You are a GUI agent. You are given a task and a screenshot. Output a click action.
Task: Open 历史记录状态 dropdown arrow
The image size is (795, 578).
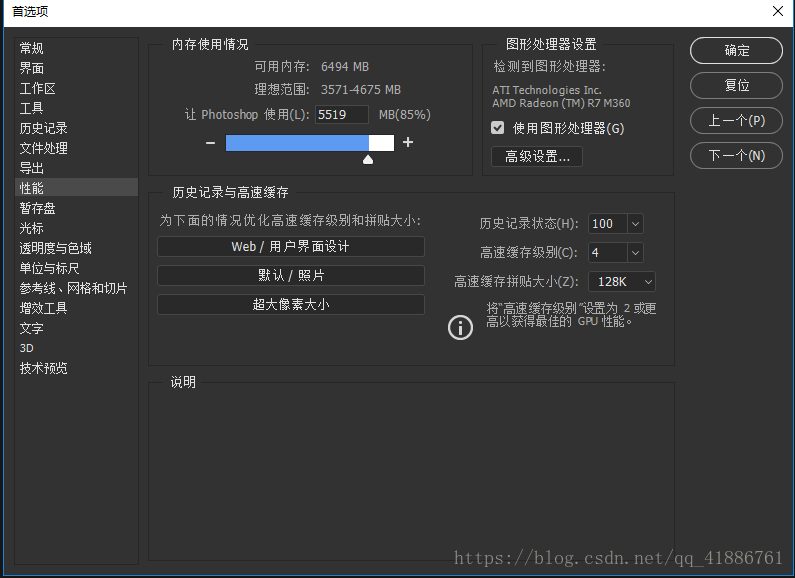click(635, 224)
